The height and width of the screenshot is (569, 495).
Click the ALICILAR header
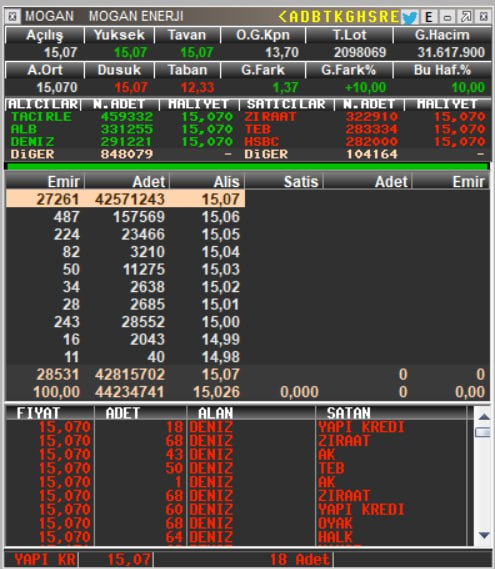pyautogui.click(x=43, y=105)
